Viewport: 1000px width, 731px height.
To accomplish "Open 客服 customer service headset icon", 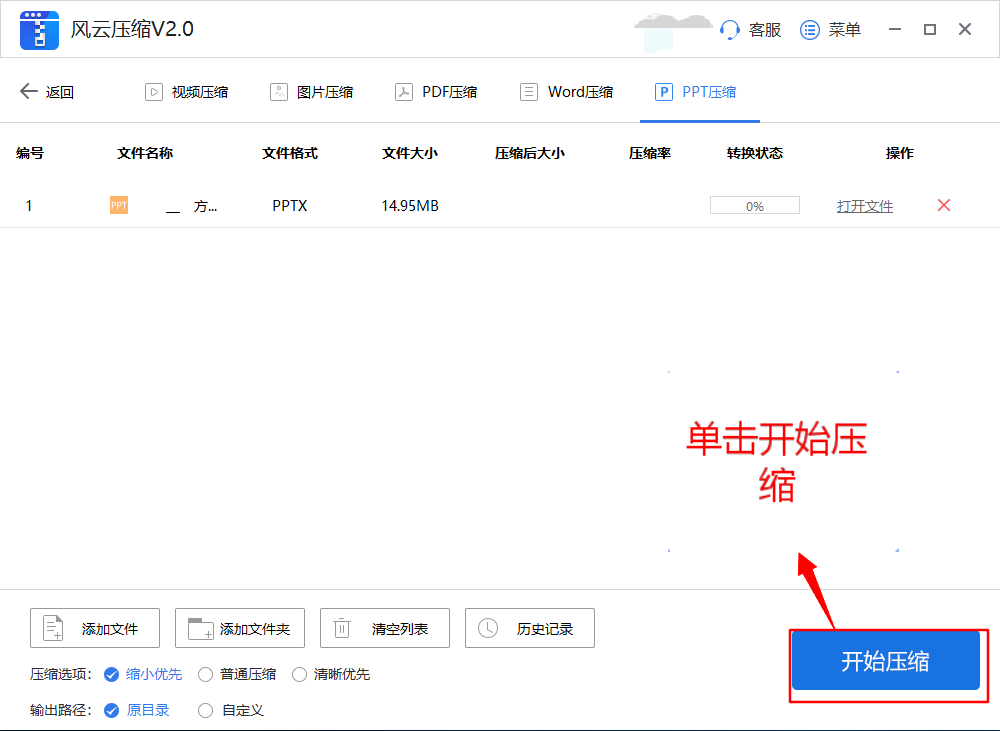I will [x=729, y=30].
